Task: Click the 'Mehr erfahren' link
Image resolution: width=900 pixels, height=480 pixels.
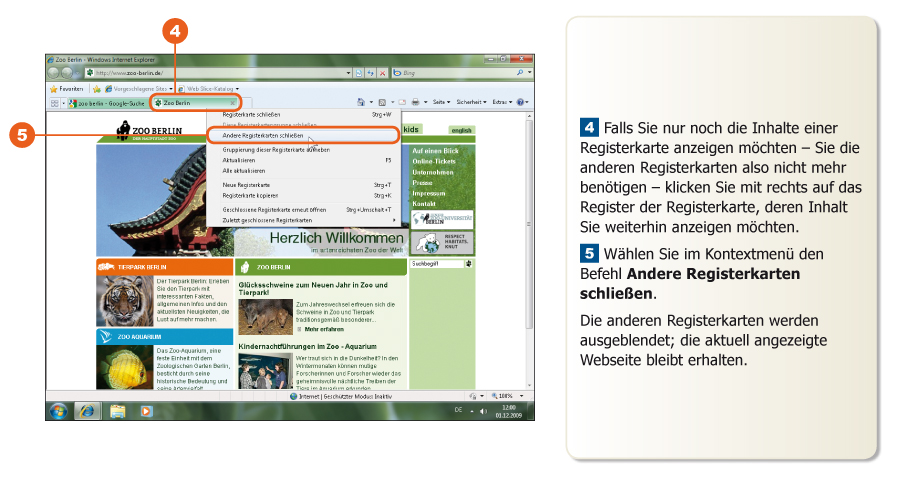Action: [324, 328]
